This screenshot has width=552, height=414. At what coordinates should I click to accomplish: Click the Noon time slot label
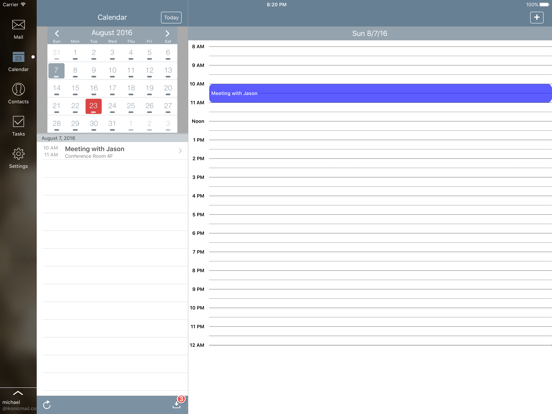(198, 121)
